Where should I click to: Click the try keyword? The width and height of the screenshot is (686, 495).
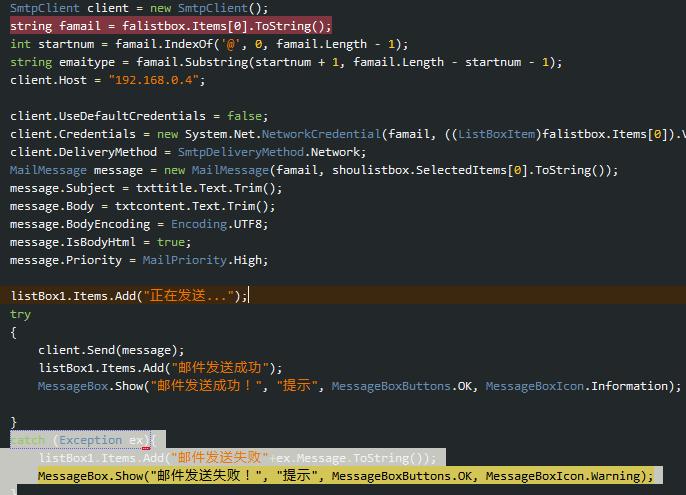21,314
